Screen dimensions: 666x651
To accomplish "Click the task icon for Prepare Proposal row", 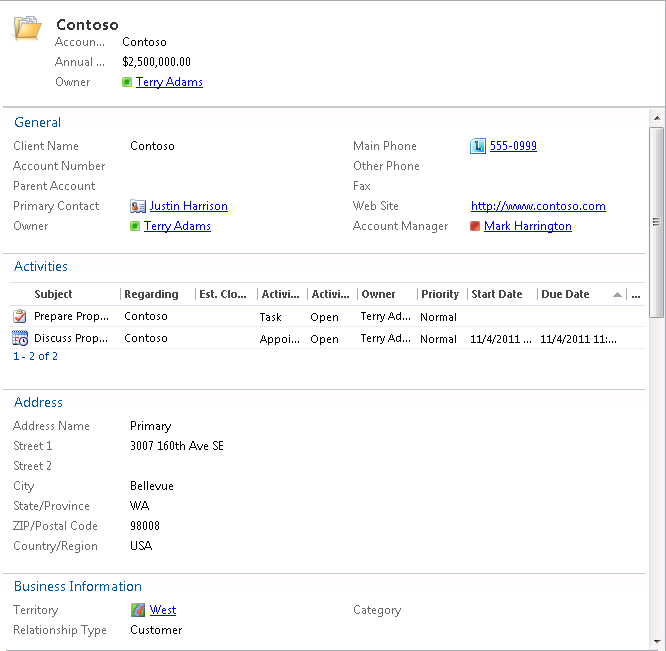I will (20, 316).
